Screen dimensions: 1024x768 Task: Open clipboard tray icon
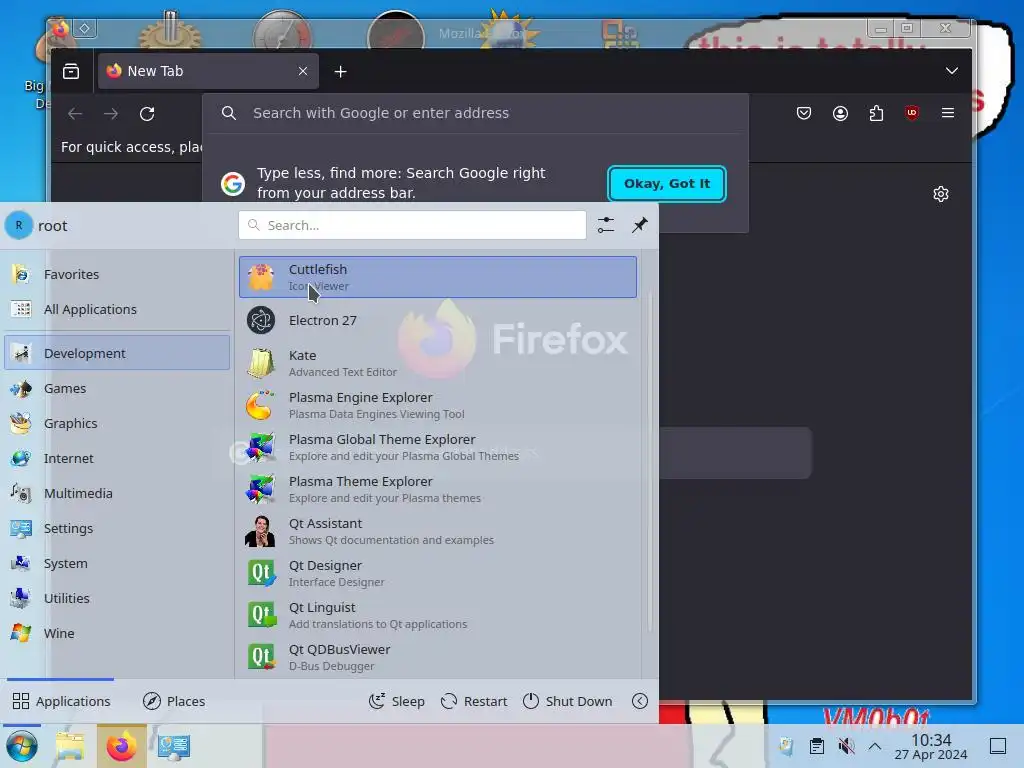[x=816, y=746]
